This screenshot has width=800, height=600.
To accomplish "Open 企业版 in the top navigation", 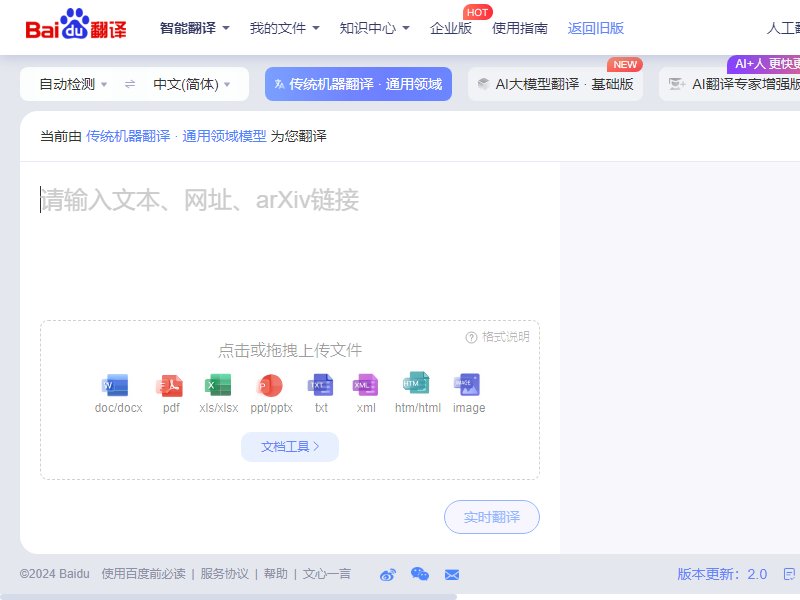I will pyautogui.click(x=451, y=28).
